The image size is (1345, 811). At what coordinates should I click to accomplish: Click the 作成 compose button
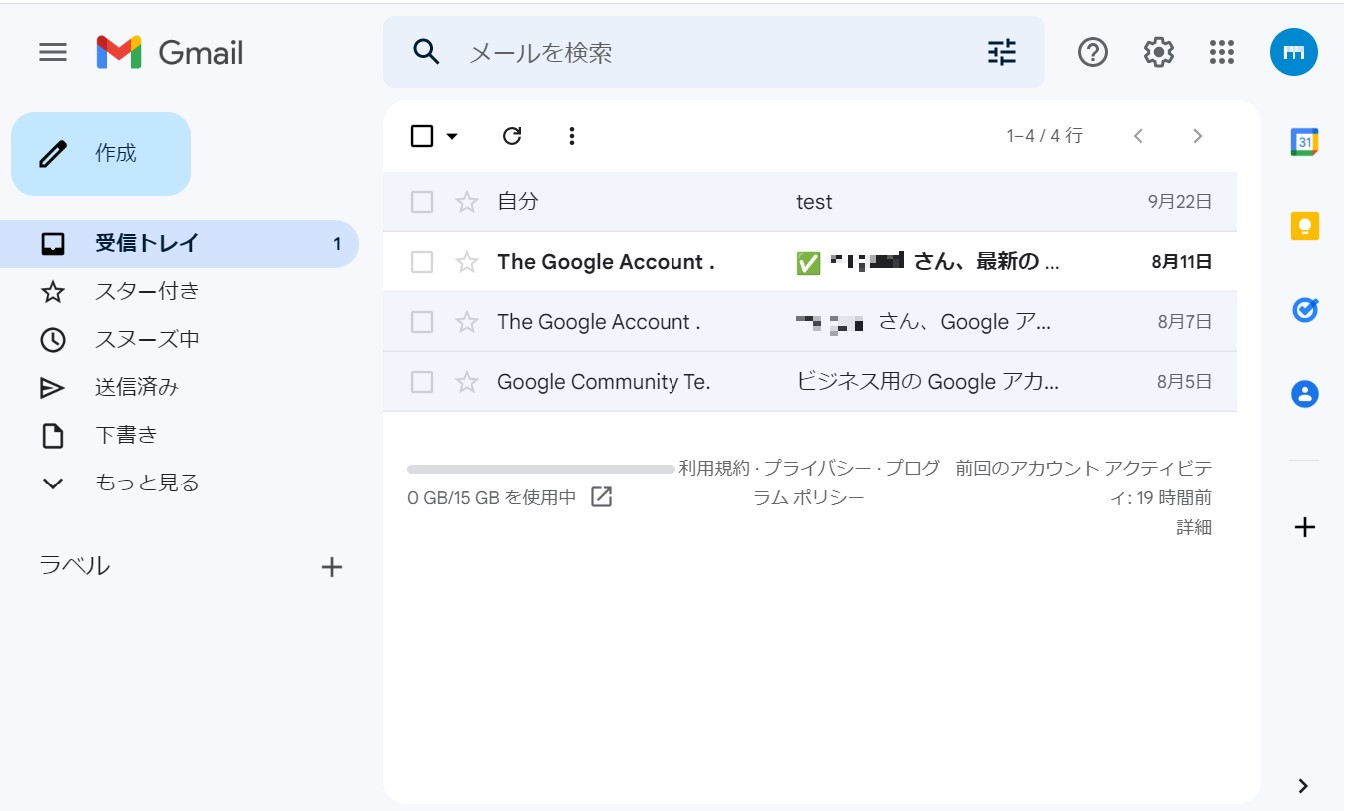101,154
